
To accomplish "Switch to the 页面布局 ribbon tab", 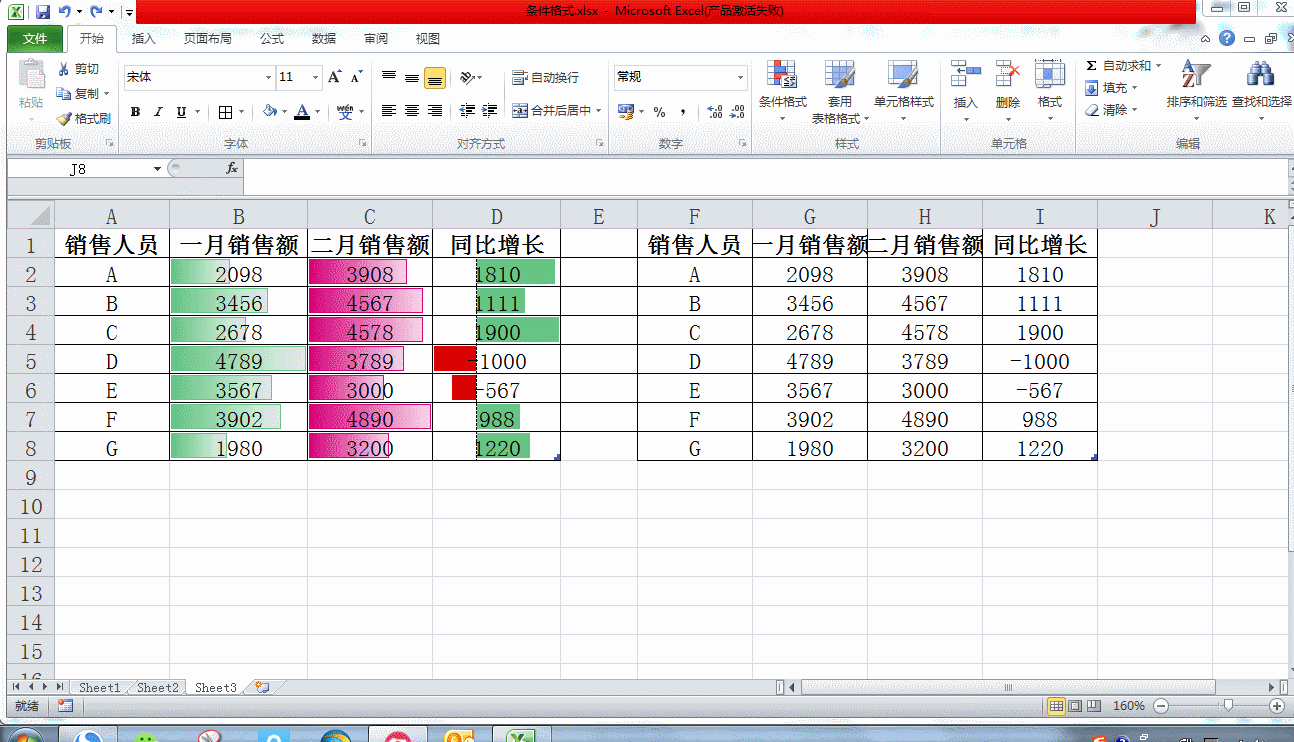I will [x=207, y=39].
